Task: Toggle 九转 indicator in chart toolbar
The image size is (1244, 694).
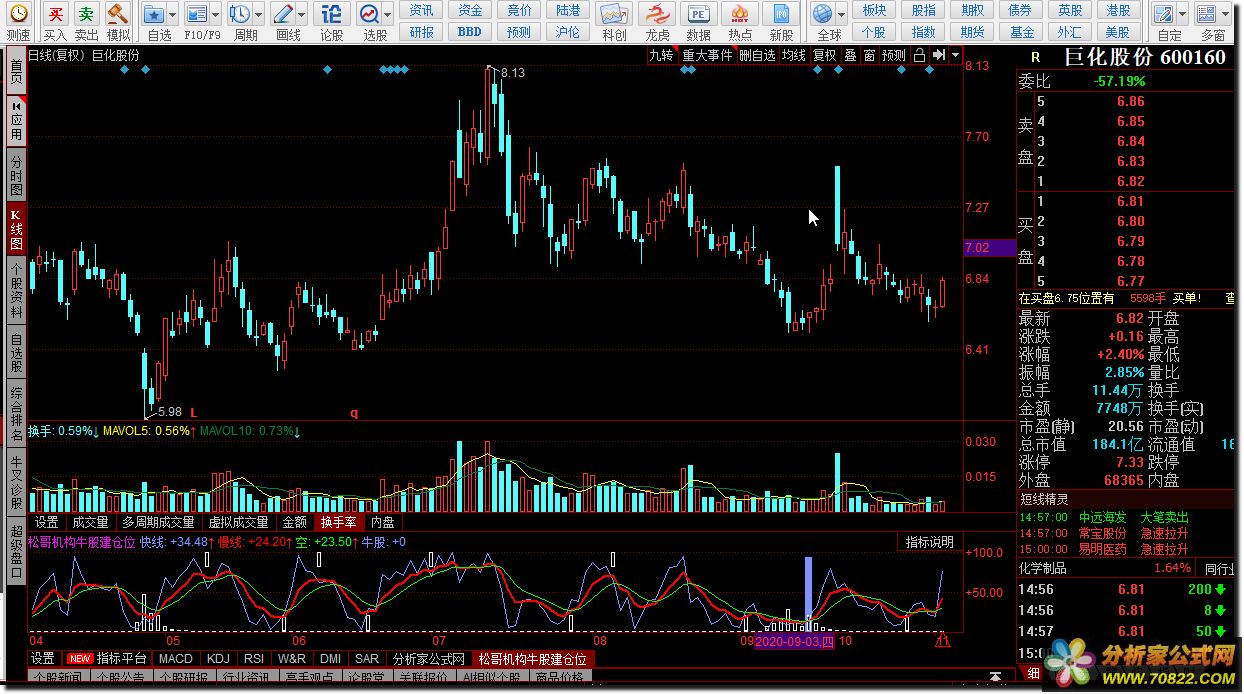Action: [661, 55]
